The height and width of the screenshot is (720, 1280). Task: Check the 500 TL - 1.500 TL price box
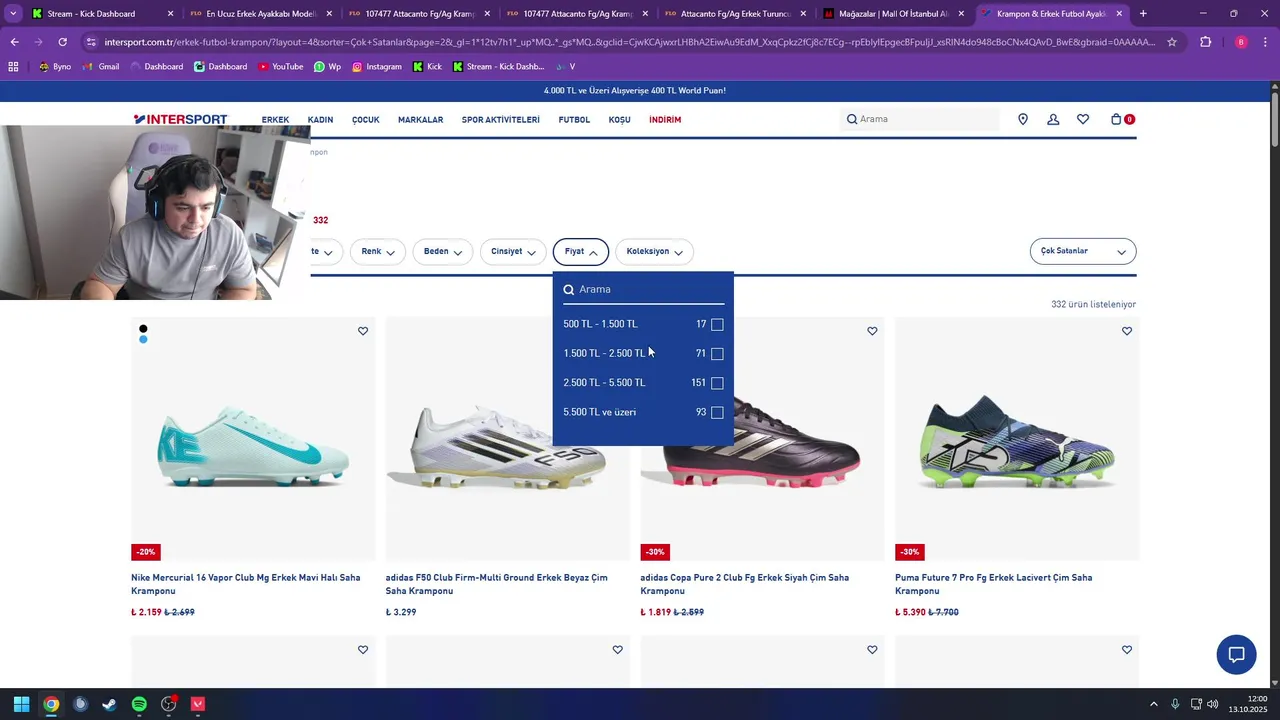coord(717,324)
